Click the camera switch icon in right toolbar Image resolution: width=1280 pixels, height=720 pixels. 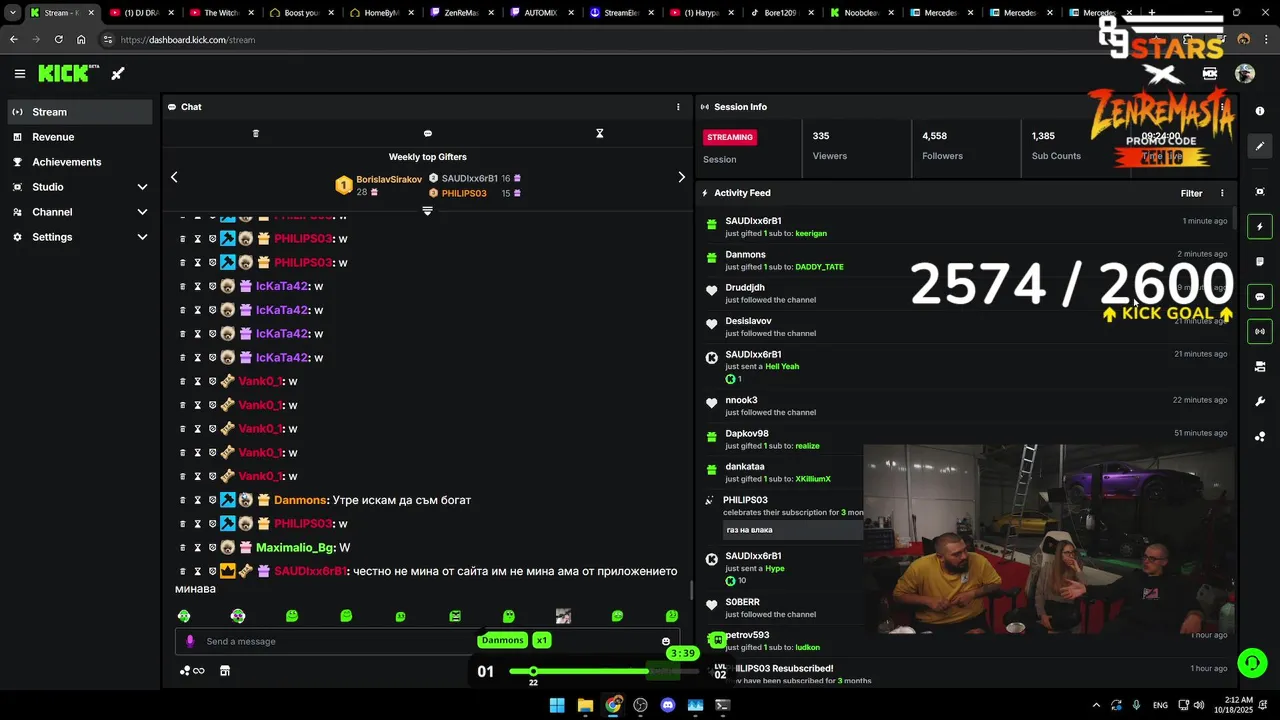[1260, 367]
